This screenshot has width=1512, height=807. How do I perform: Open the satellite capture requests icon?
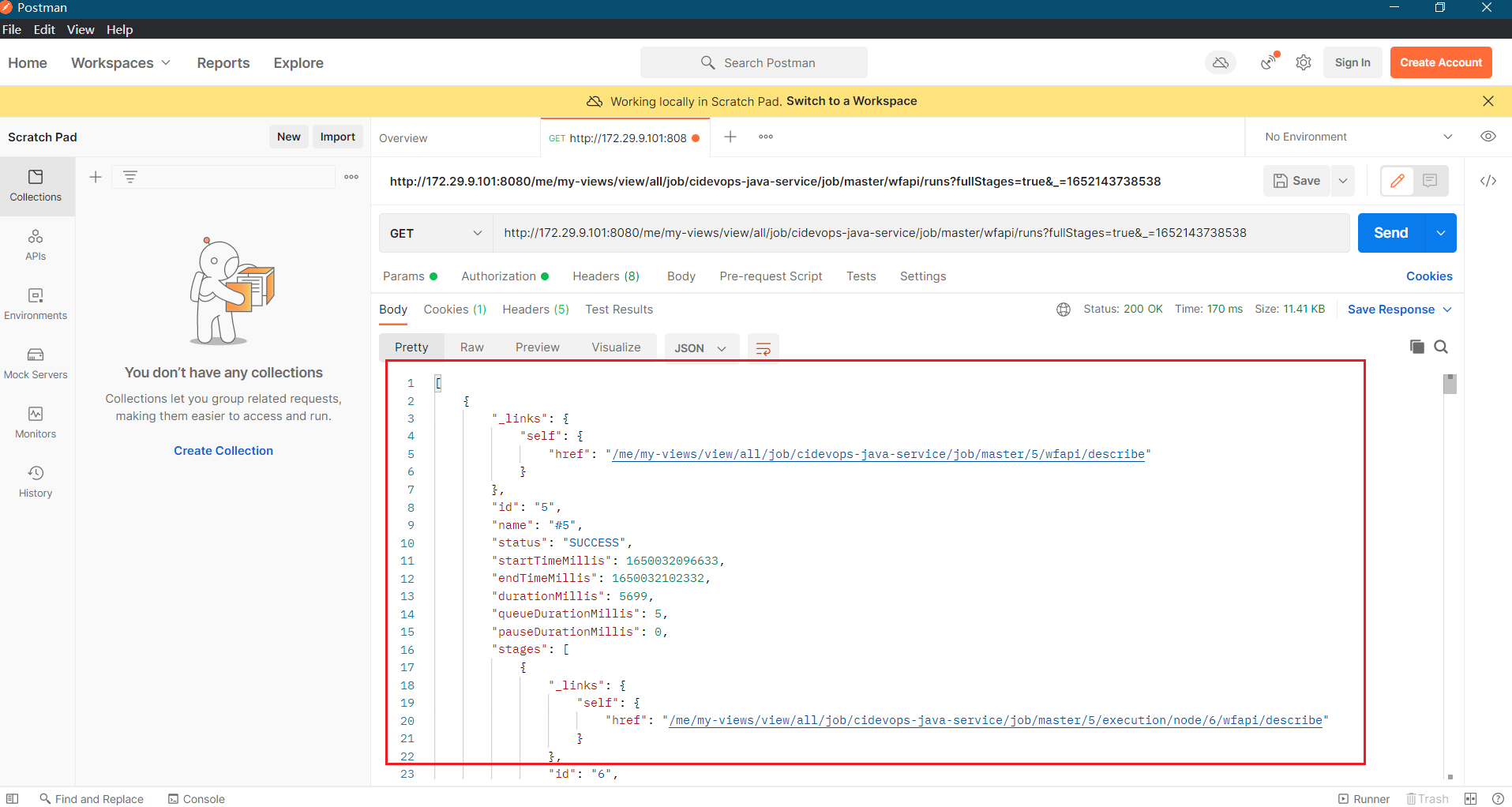point(1269,62)
